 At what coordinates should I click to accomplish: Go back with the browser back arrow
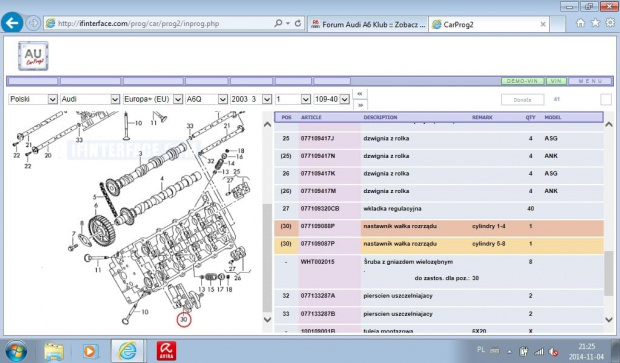click(12, 23)
